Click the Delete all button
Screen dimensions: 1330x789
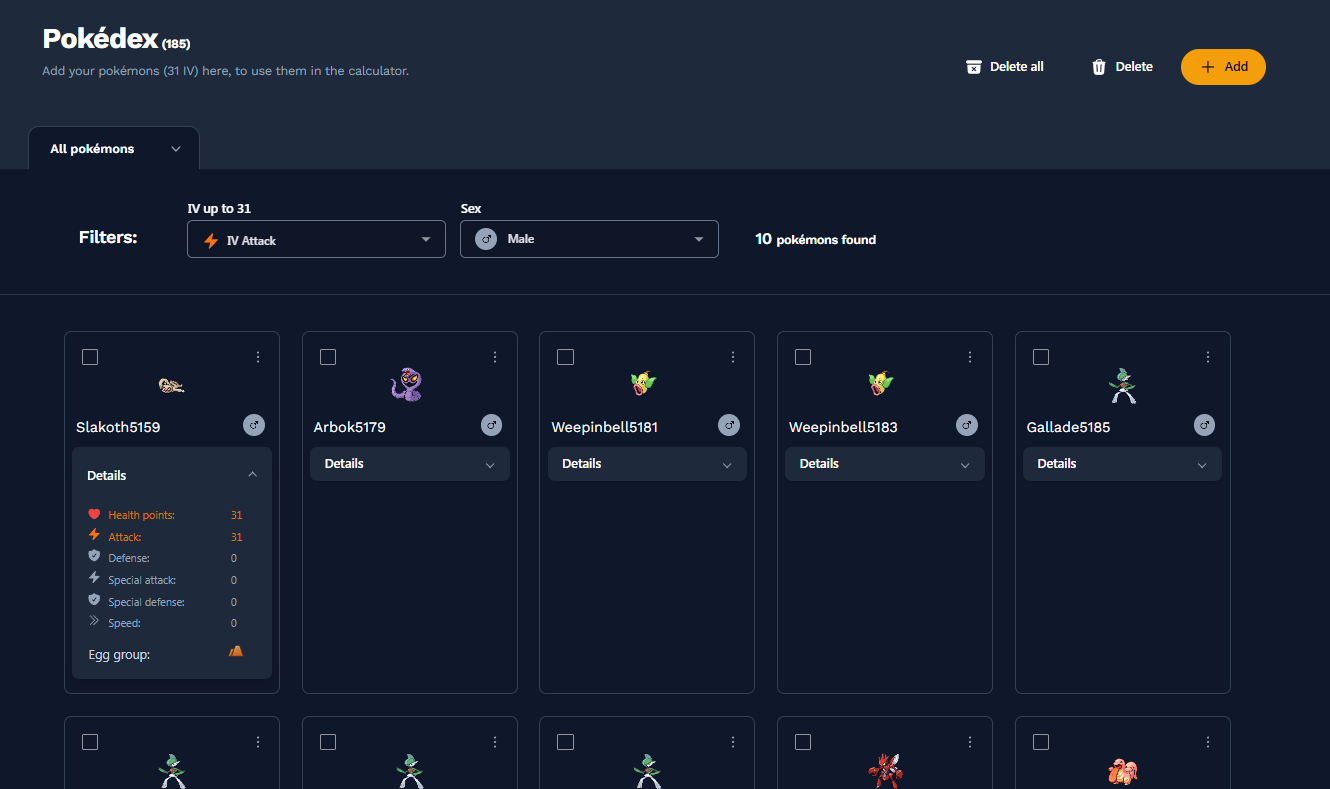[x=1005, y=67]
